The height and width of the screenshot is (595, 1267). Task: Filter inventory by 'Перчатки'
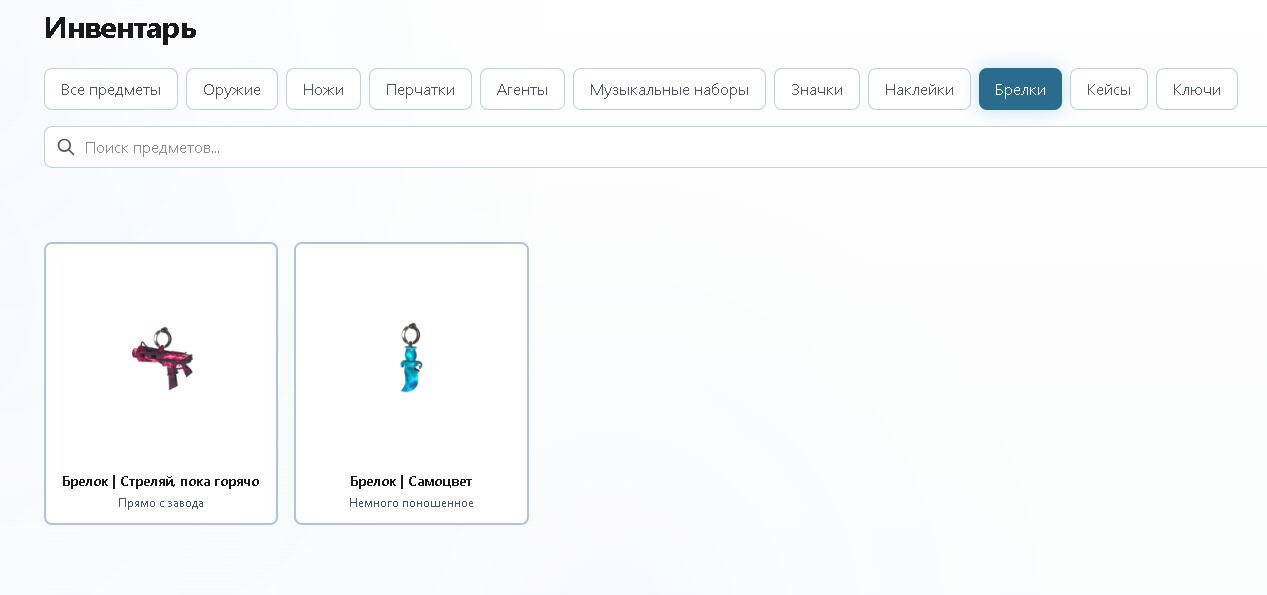click(x=420, y=89)
